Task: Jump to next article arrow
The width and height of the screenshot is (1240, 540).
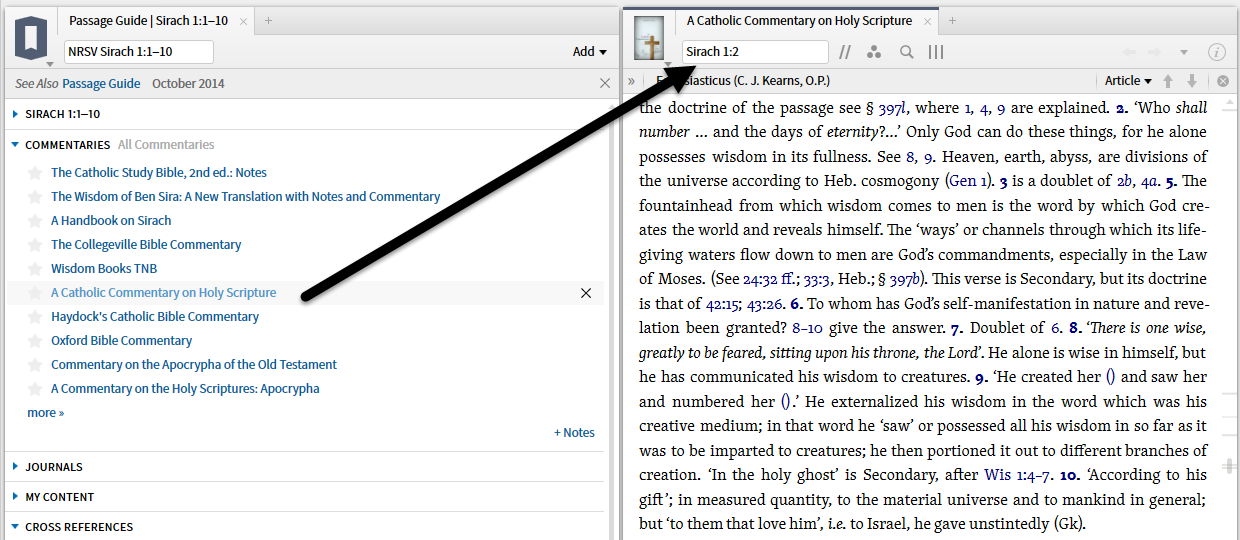Action: coord(1191,81)
